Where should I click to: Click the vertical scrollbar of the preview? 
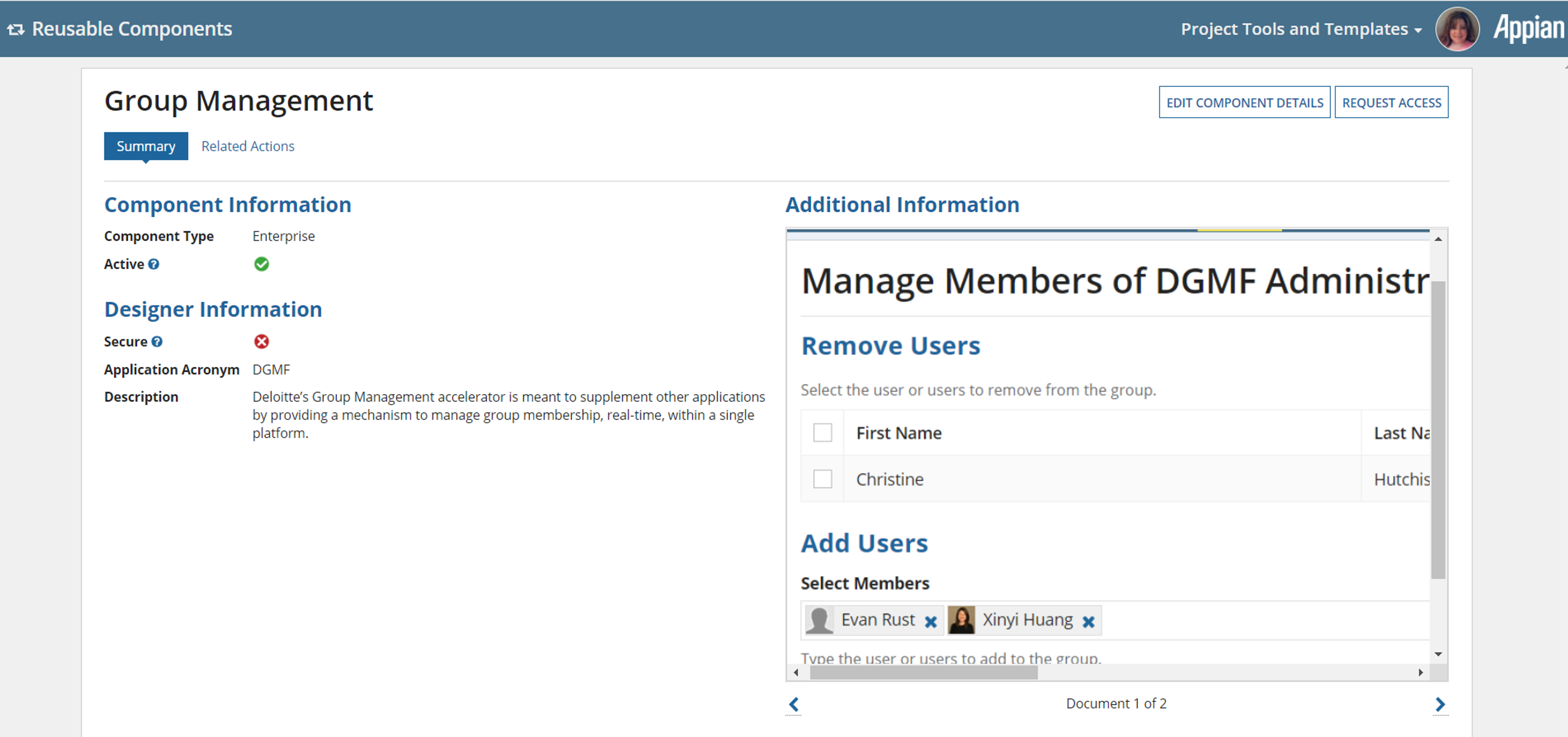(x=1438, y=429)
